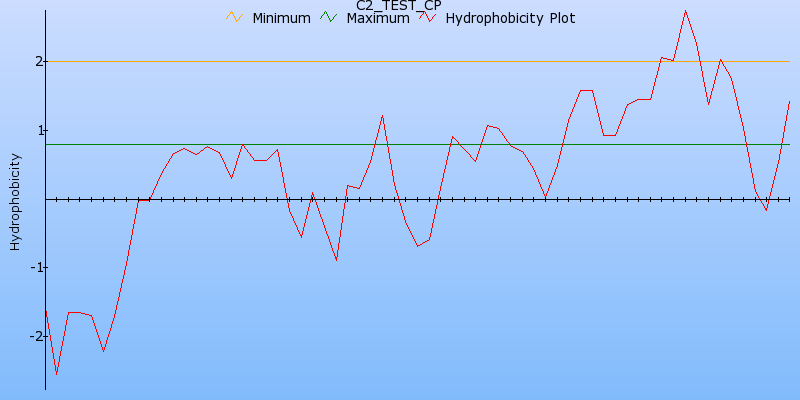Click the red curve's right end point

pos(789,101)
